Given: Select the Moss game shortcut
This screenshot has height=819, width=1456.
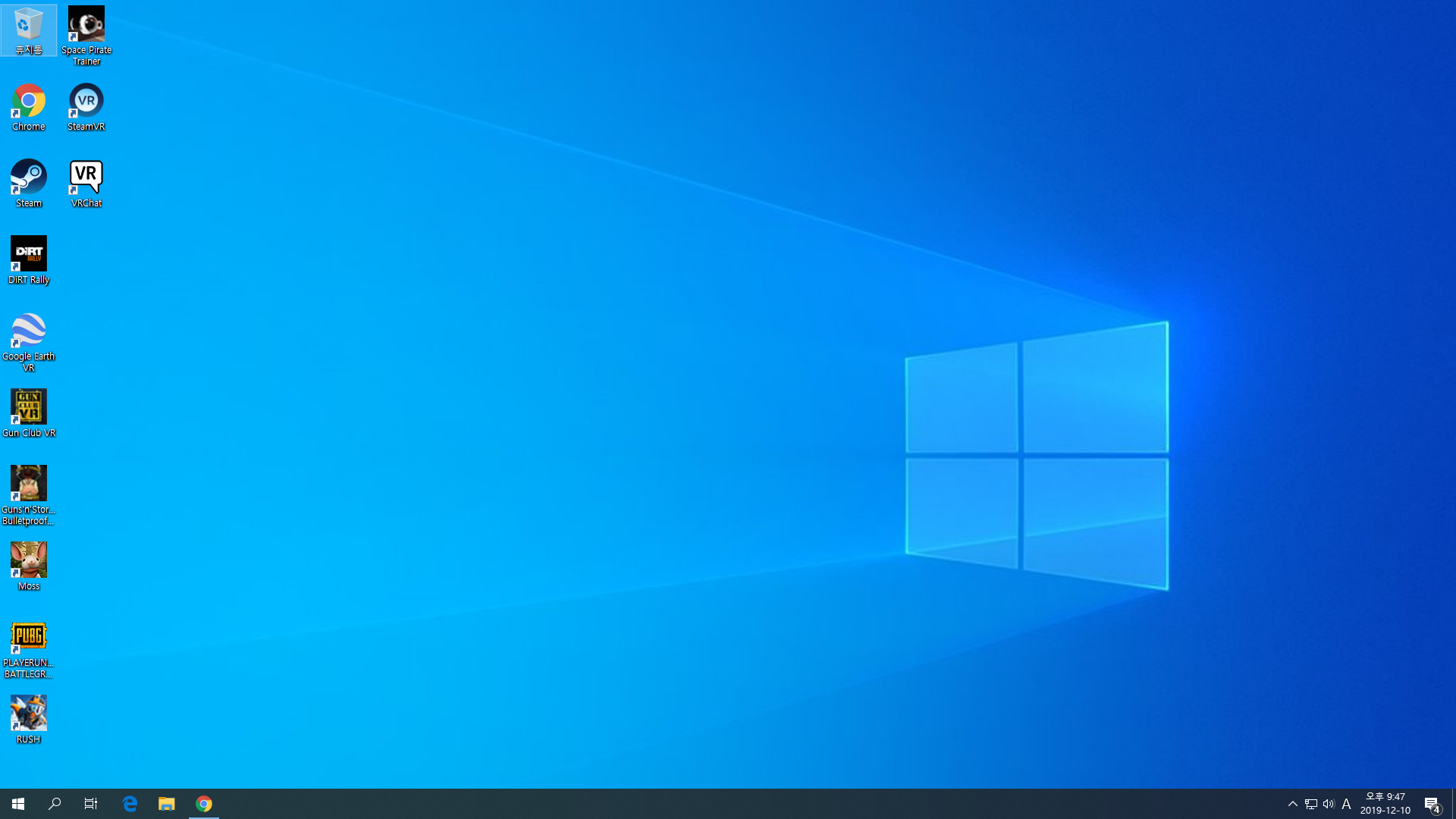Looking at the screenshot, I should (28, 562).
